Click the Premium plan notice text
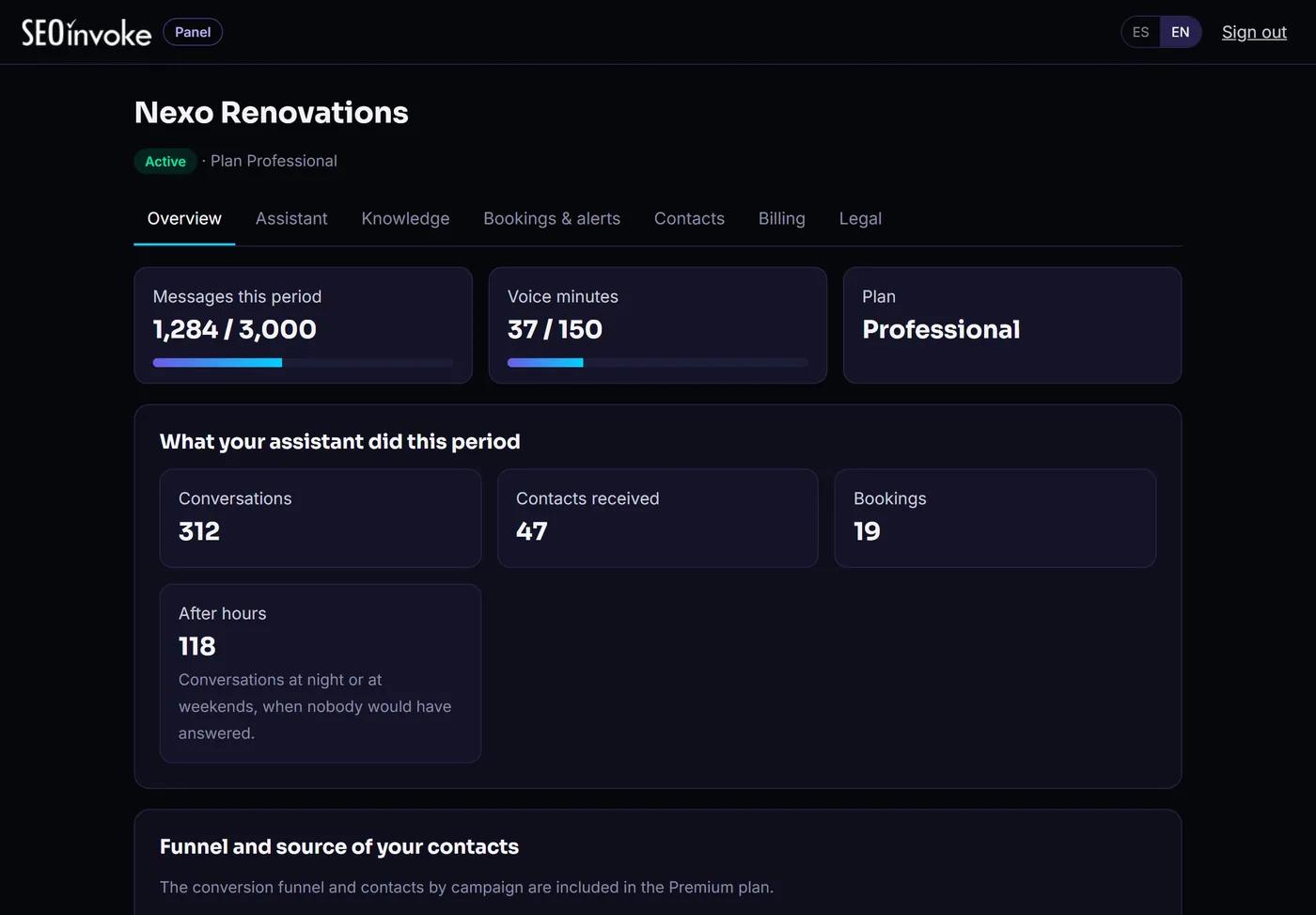This screenshot has height=915, width=1316. 466,887
